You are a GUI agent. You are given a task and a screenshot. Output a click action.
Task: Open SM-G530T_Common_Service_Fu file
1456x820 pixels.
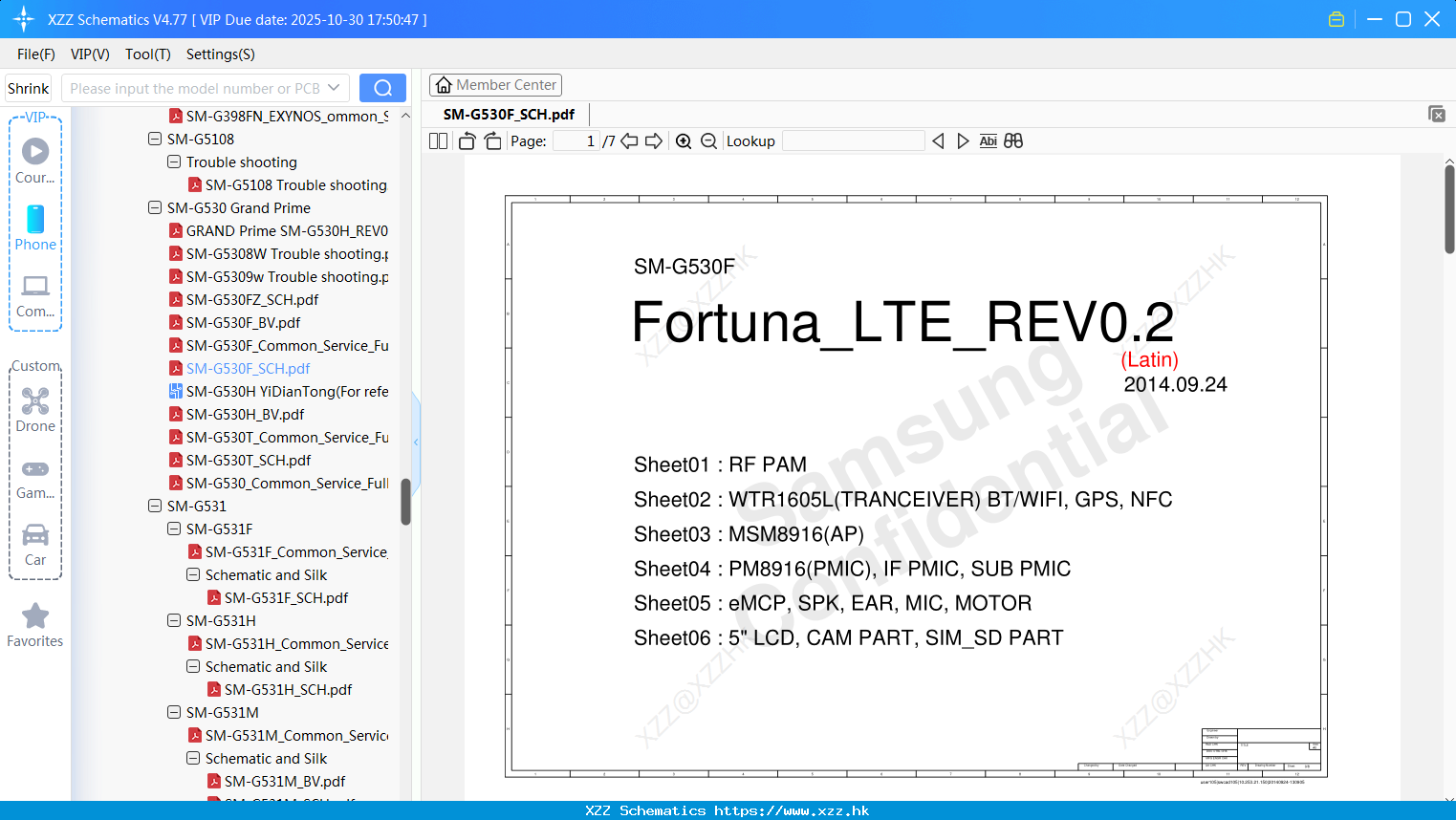(278, 437)
